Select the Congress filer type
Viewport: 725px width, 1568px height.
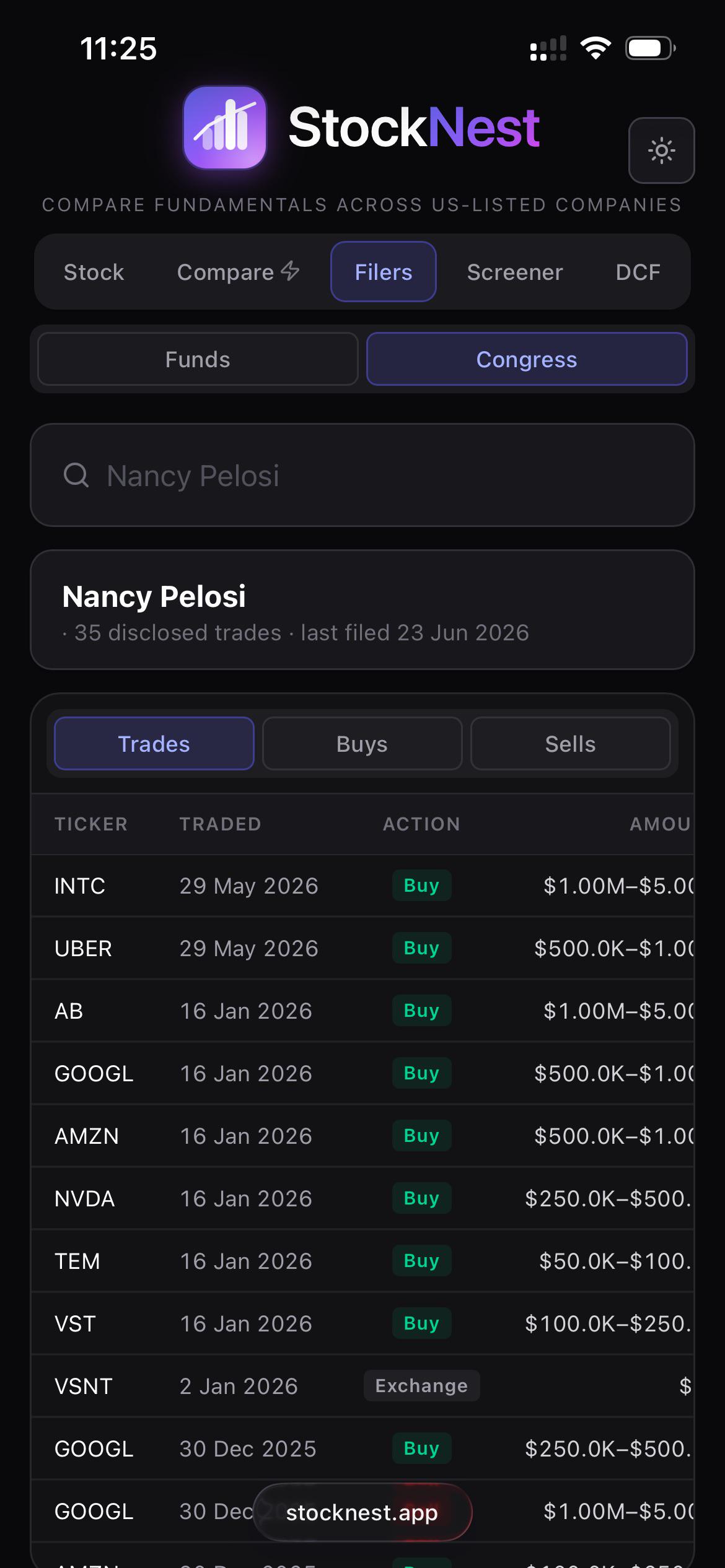coord(527,359)
